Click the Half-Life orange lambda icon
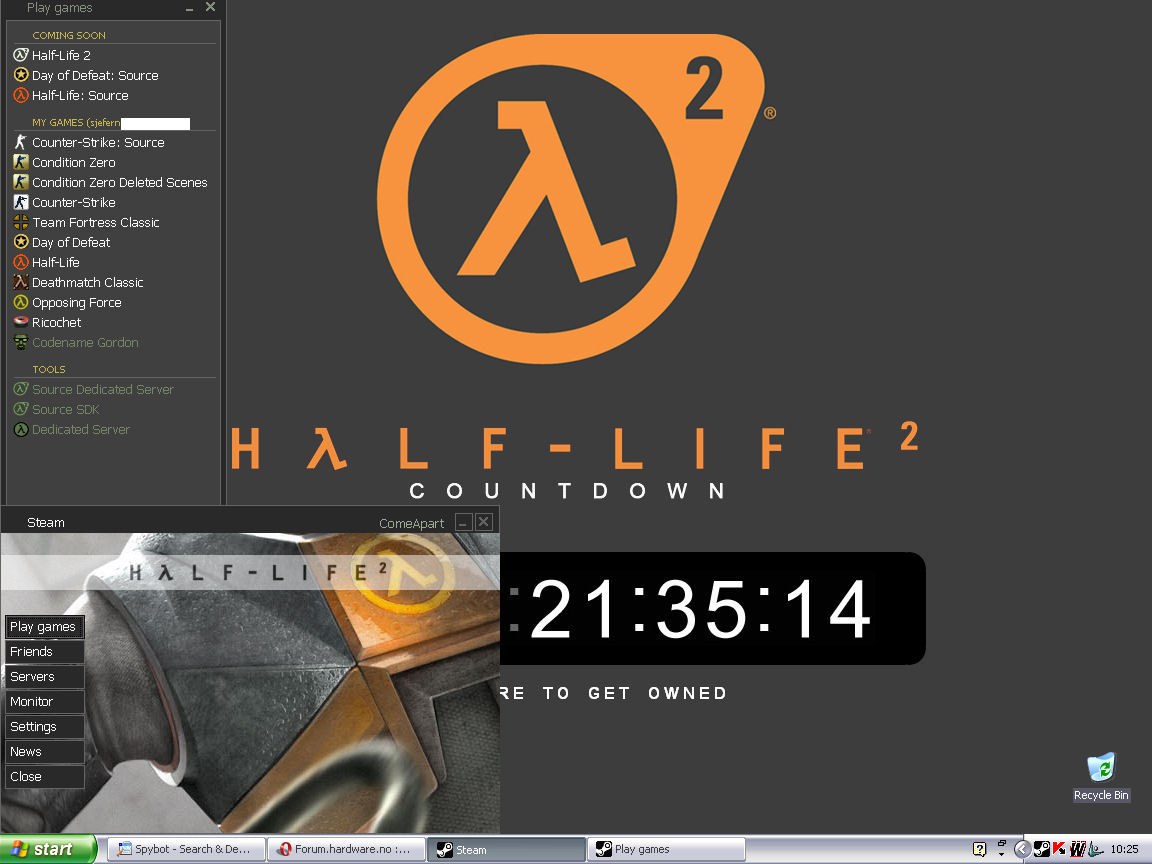The width and height of the screenshot is (1152, 864). [21, 262]
